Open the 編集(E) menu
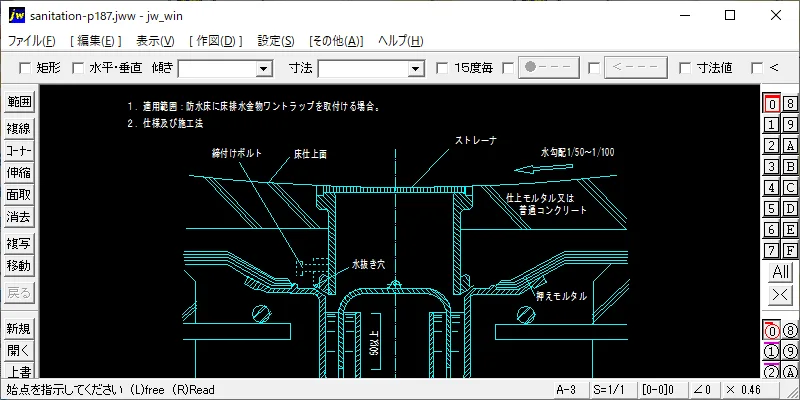 pyautogui.click(x=96, y=41)
